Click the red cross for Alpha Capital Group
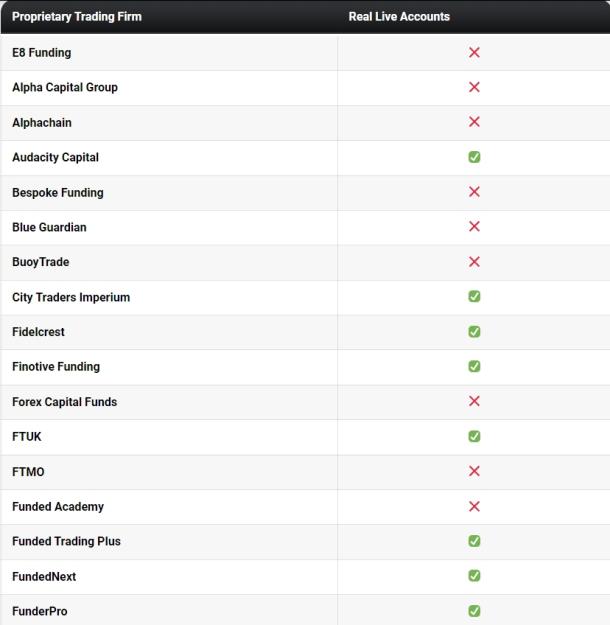The width and height of the screenshot is (610, 625). [x=474, y=87]
